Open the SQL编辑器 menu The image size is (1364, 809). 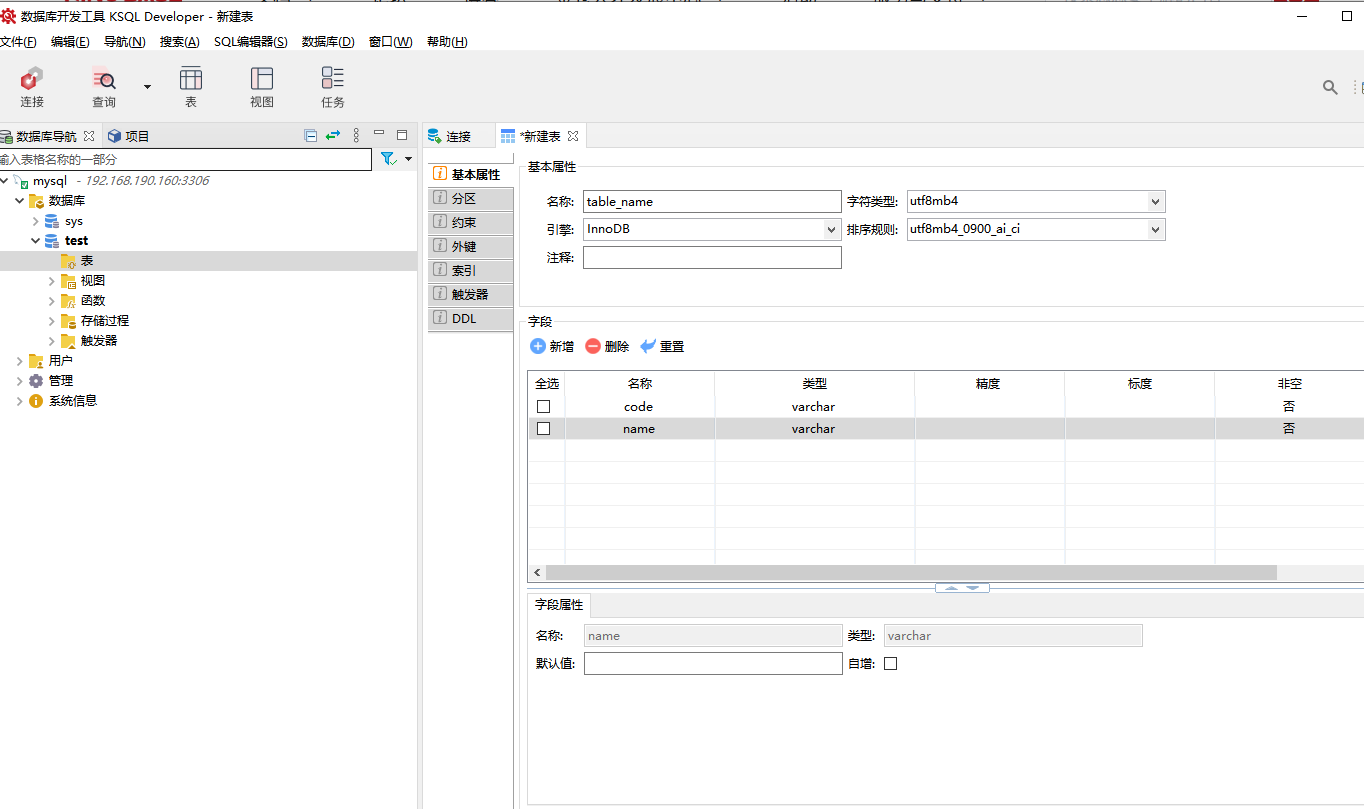tap(250, 42)
